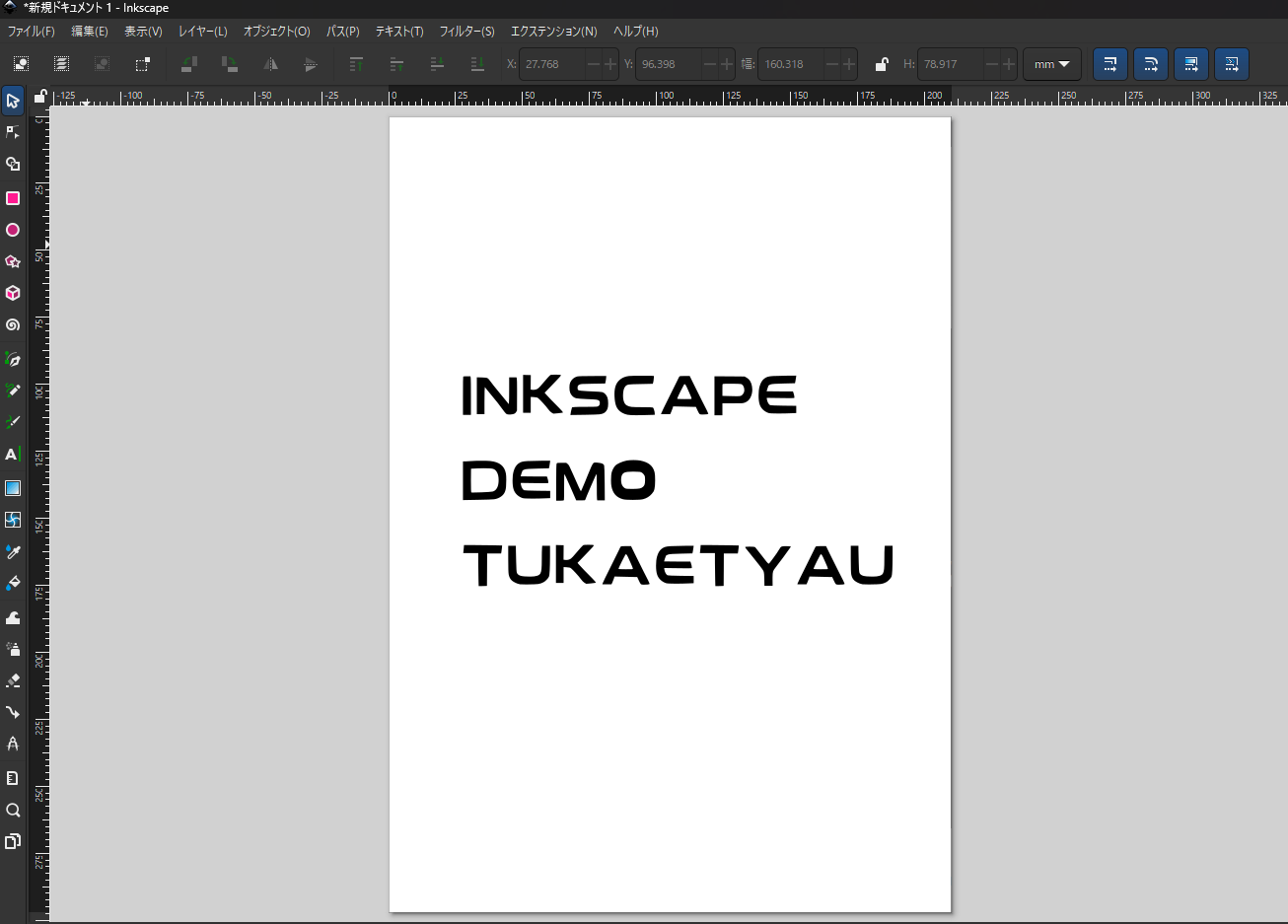
Task: Toggle guide lock at ruler corner
Action: click(x=40, y=97)
